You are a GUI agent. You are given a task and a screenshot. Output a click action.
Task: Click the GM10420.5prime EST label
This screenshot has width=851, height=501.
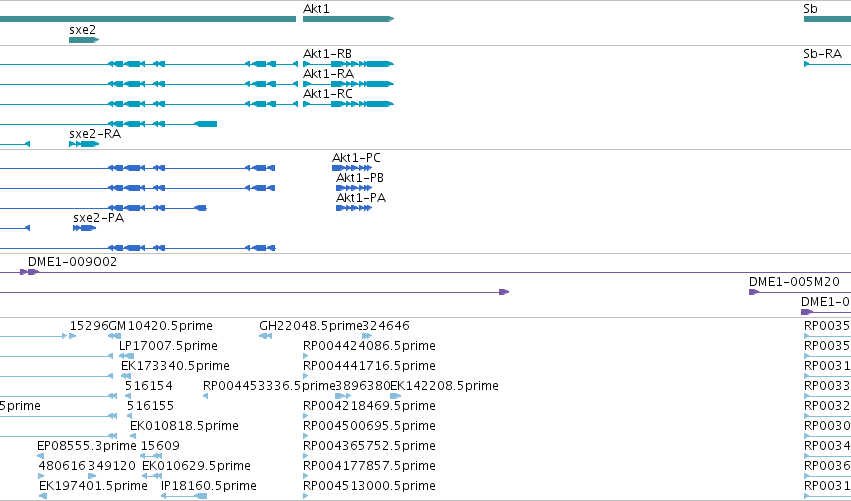point(161,326)
